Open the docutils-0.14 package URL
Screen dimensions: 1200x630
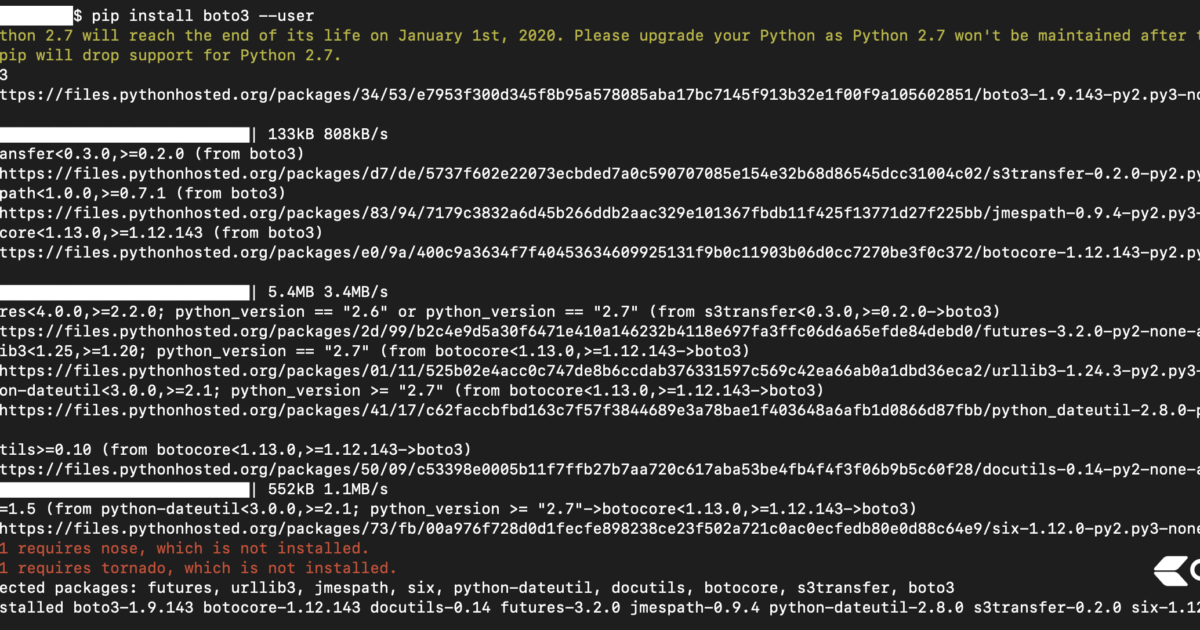pyautogui.click(x=600, y=469)
